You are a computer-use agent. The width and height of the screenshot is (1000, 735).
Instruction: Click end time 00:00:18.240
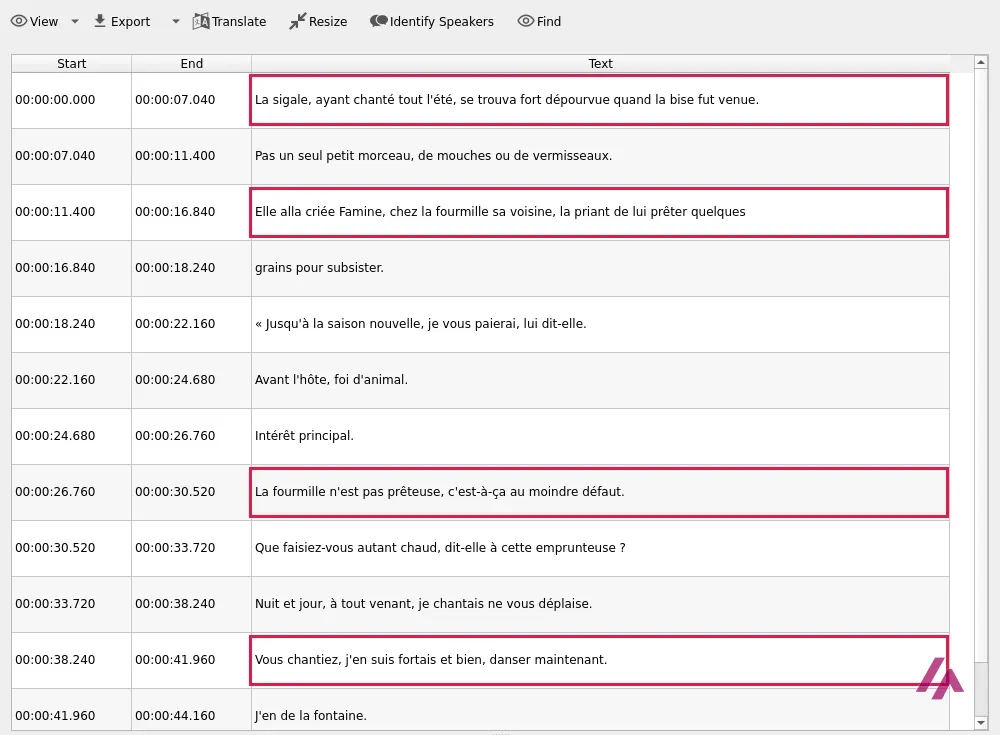[x=175, y=268]
